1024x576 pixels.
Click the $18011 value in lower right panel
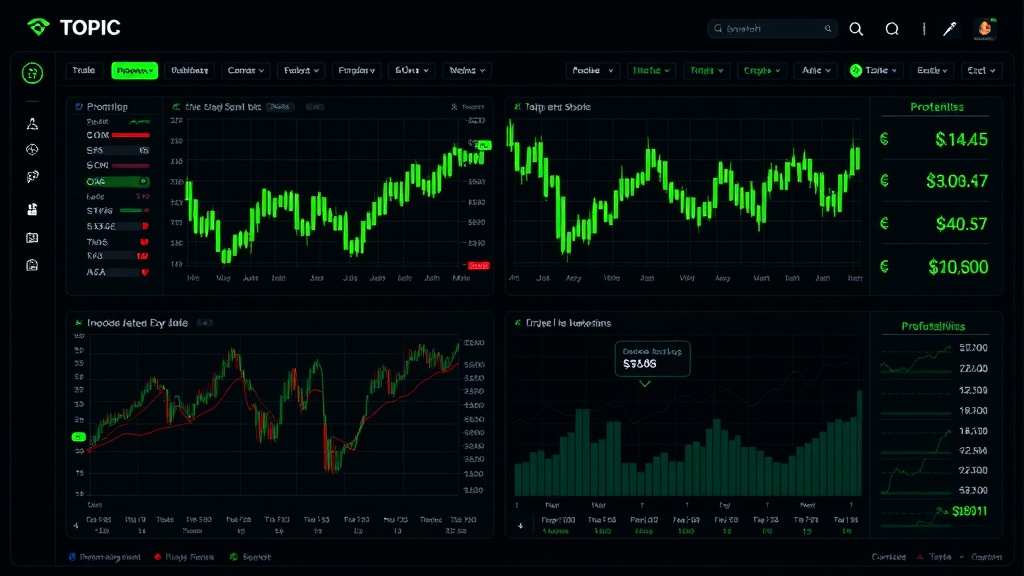click(970, 511)
